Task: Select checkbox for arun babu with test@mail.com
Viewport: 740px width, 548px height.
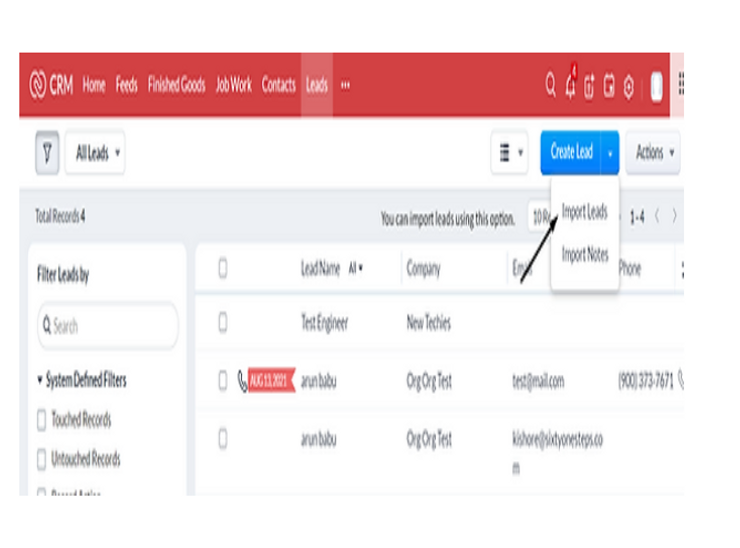Action: pos(223,380)
